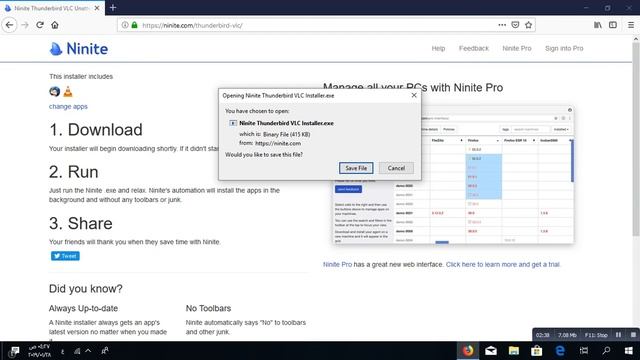Reload the current page
Viewport: 640px width, 360px height.
click(x=40, y=25)
